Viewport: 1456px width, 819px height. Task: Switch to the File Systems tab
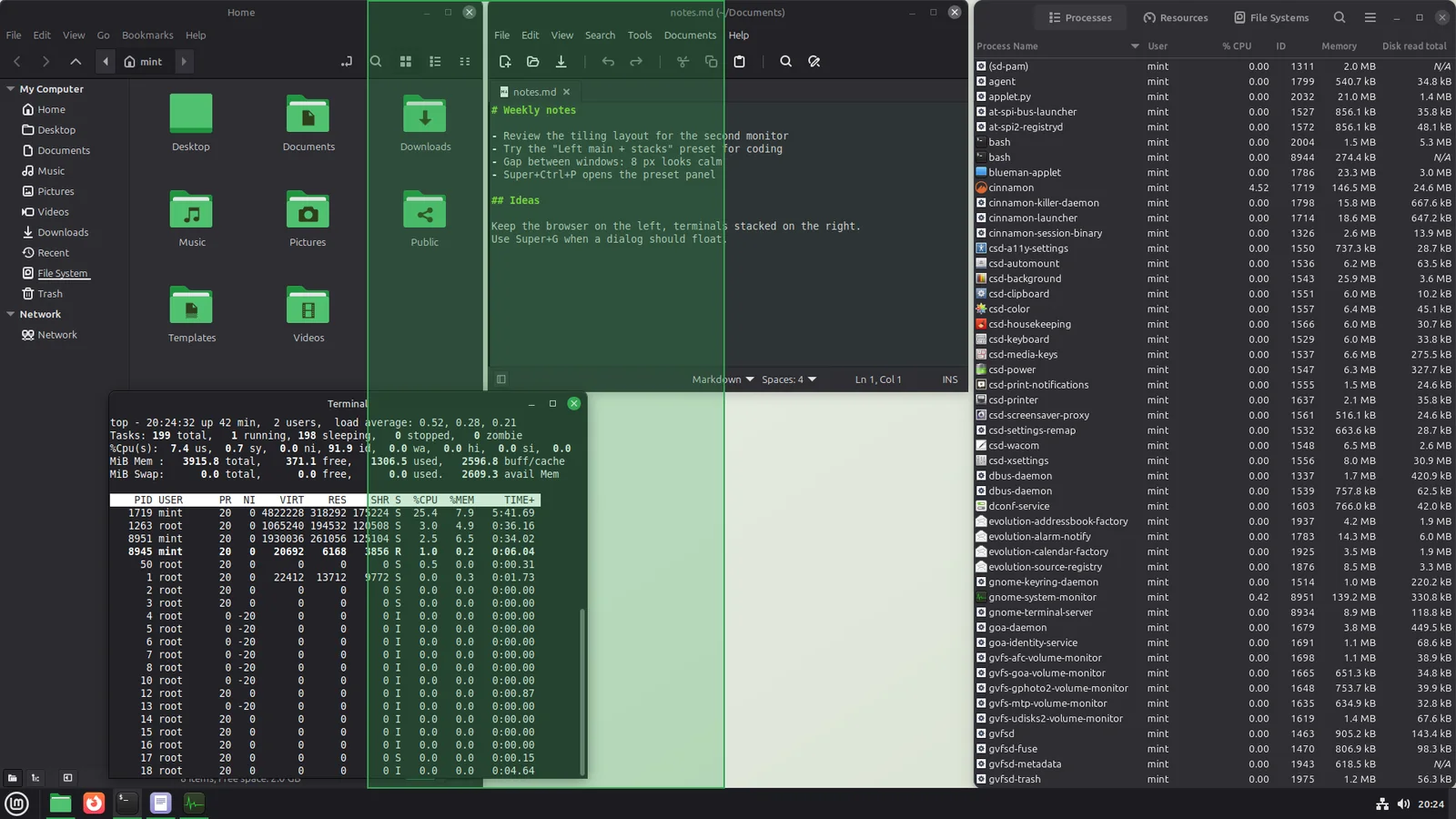[x=1271, y=17]
